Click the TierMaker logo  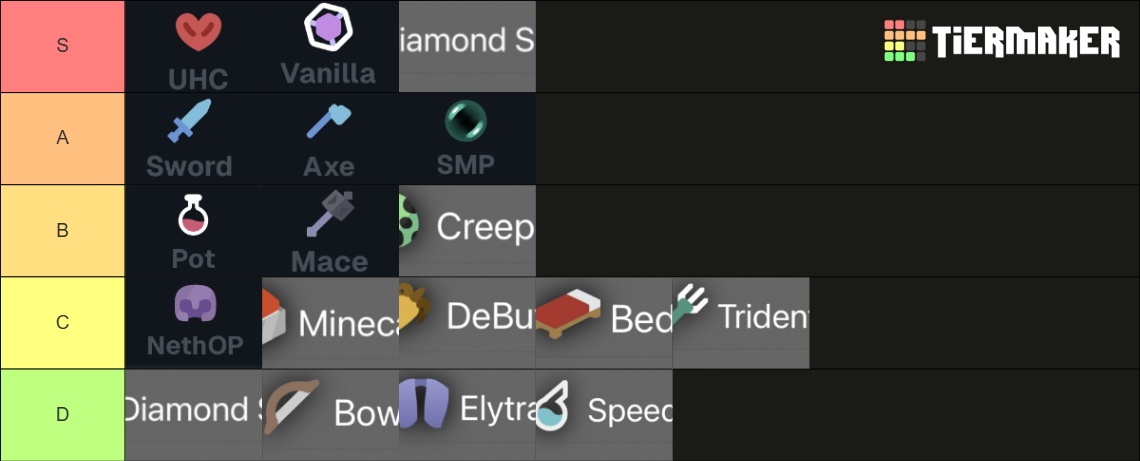pyautogui.click(x=1002, y=41)
